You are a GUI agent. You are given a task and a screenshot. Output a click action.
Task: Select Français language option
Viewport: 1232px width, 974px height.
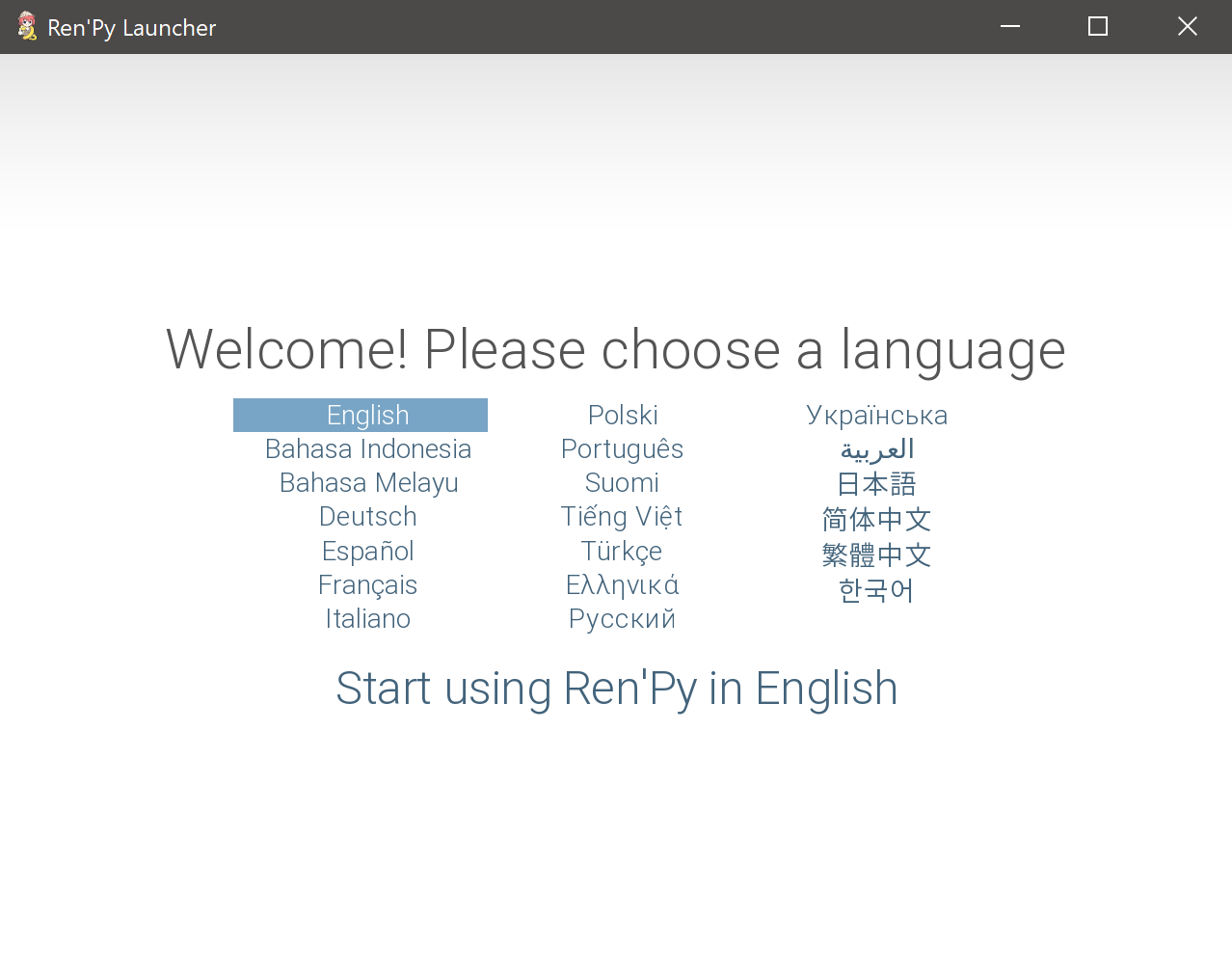tap(367, 584)
